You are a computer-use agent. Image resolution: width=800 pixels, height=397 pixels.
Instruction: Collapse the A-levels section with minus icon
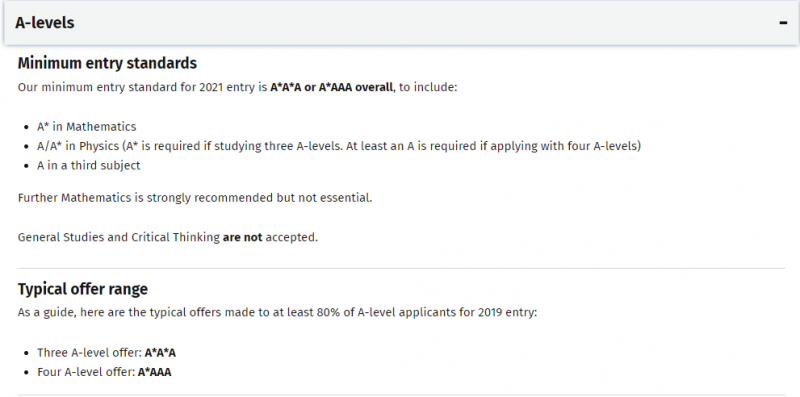coord(783,23)
